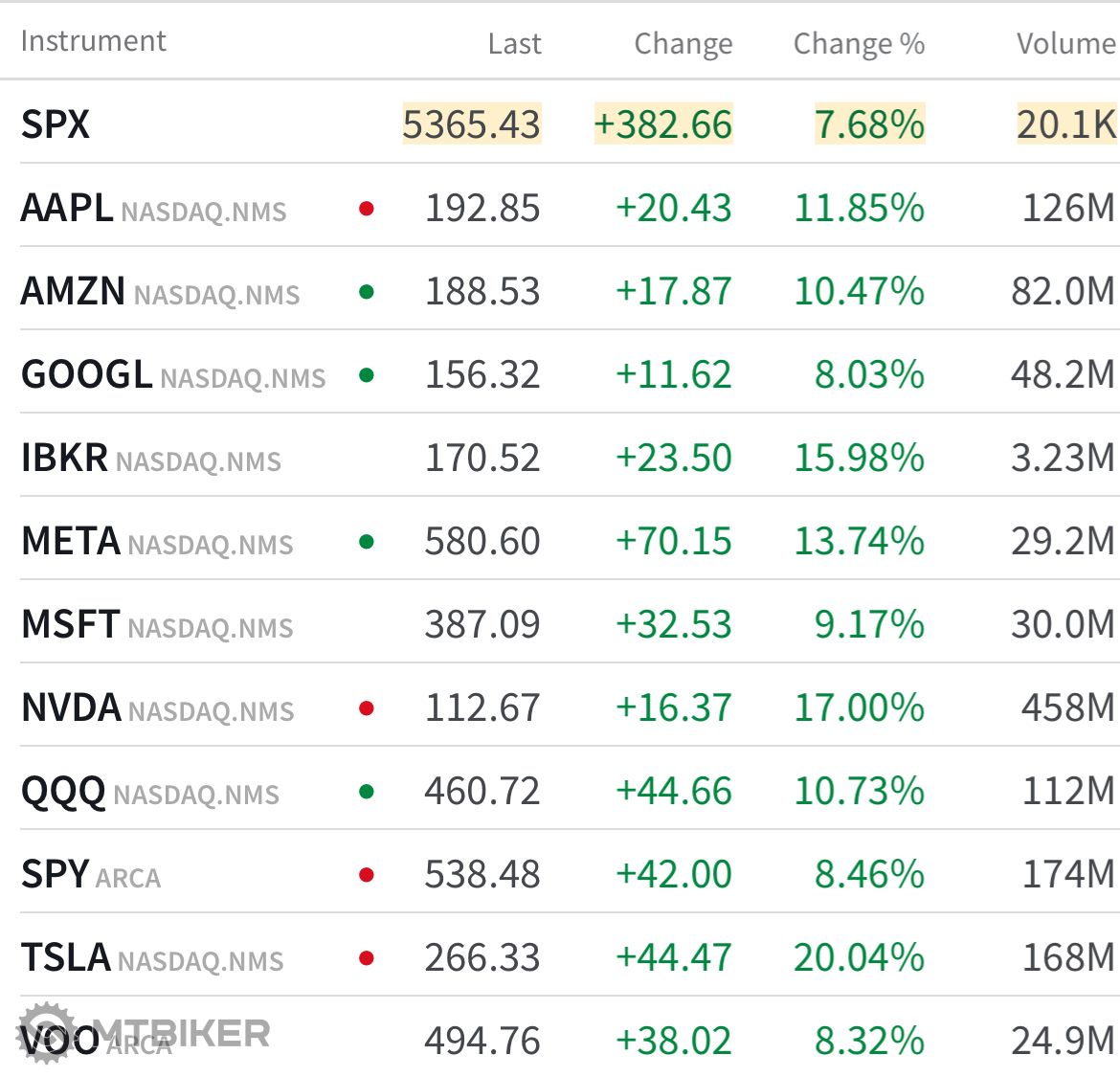The width and height of the screenshot is (1120, 1077).
Task: Click the highlighted SPX last price 5365.43
Action: [x=472, y=124]
